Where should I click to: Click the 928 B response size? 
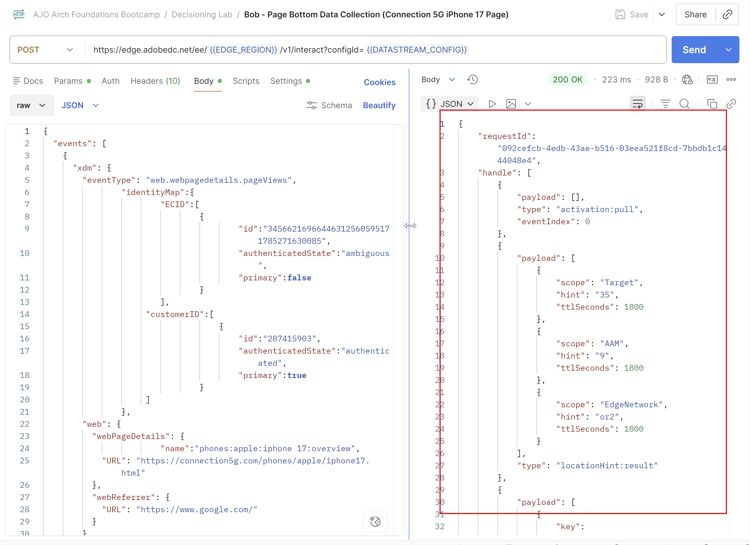pos(656,79)
